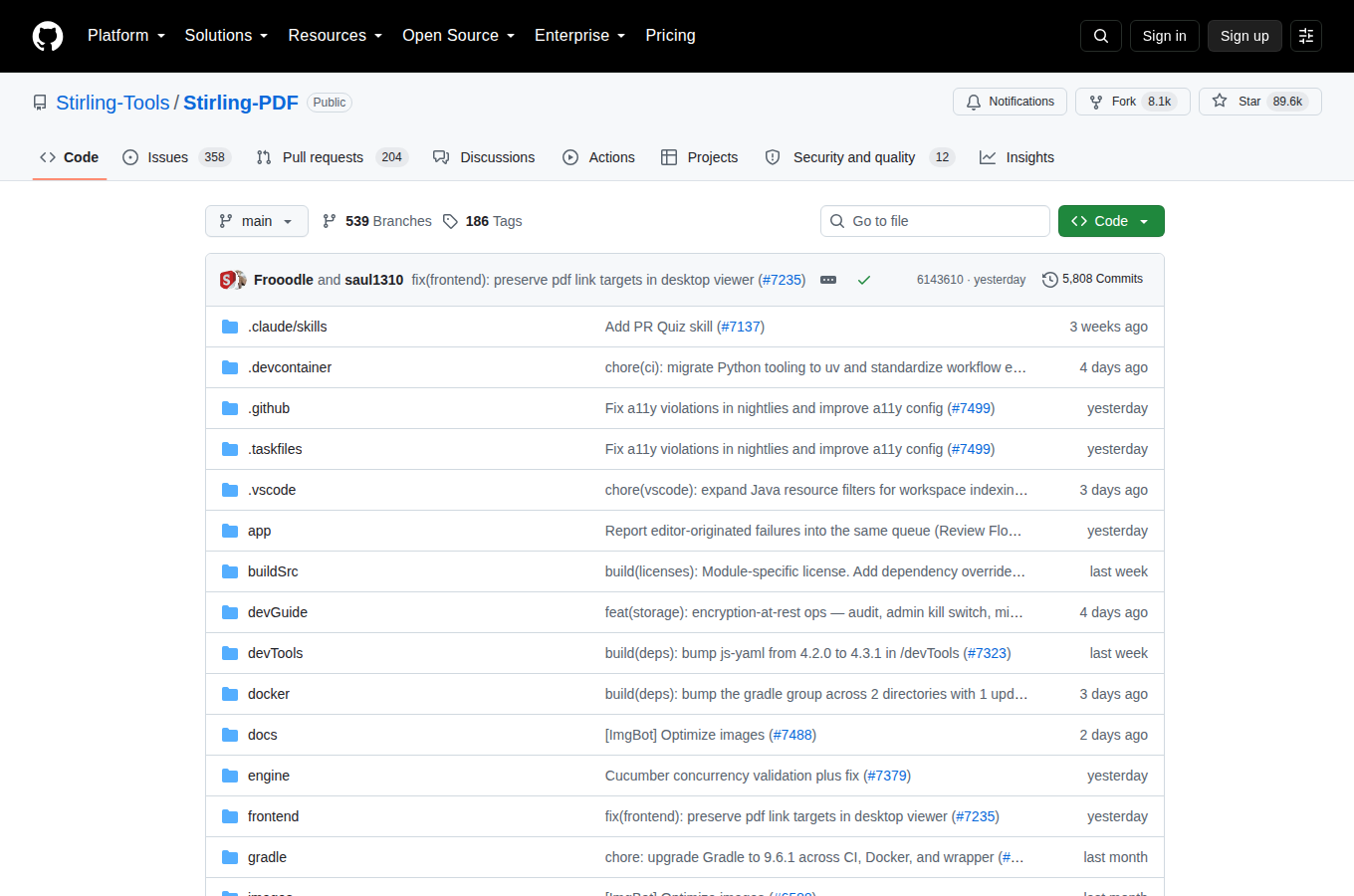The image size is (1354, 896).
Task: Open the appearance settings icon beside Sign up
Action: coord(1306,36)
